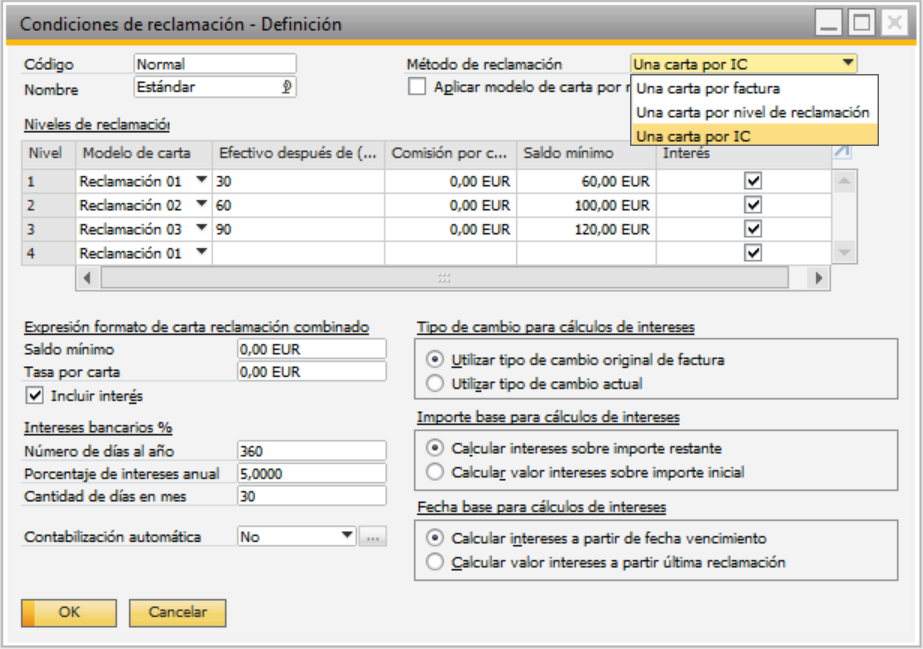923x649 pixels.
Task: Minimize the Condiciones de reclamación window
Action: click(829, 24)
